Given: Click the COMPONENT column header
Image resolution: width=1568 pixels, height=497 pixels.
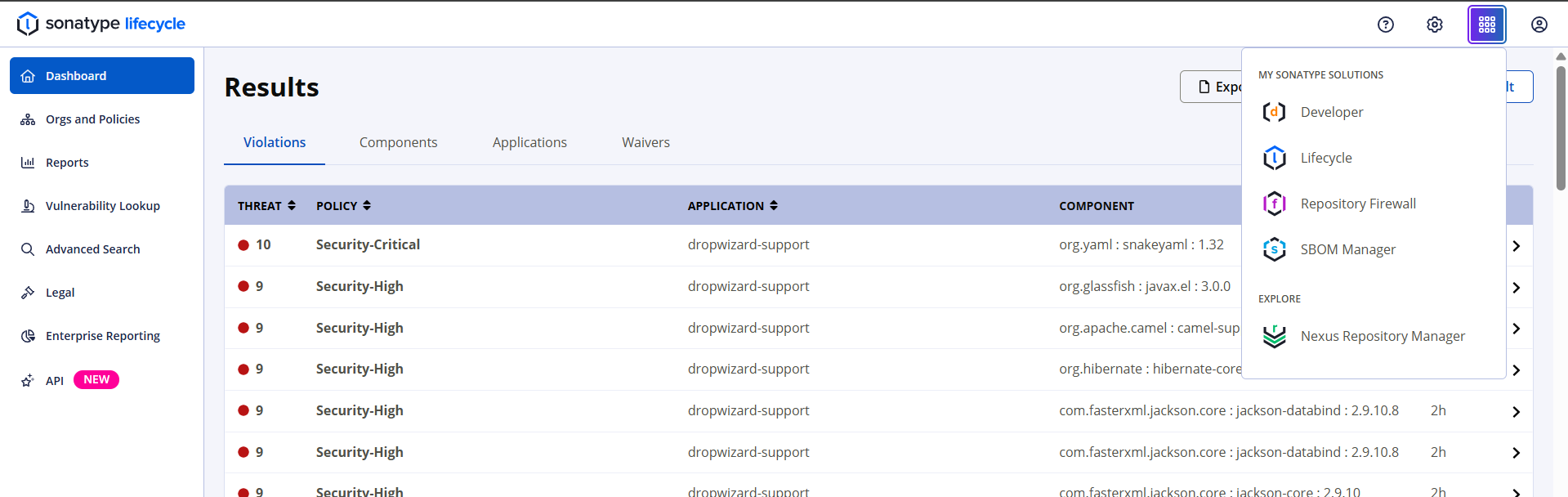Looking at the screenshot, I should pos(1097,206).
